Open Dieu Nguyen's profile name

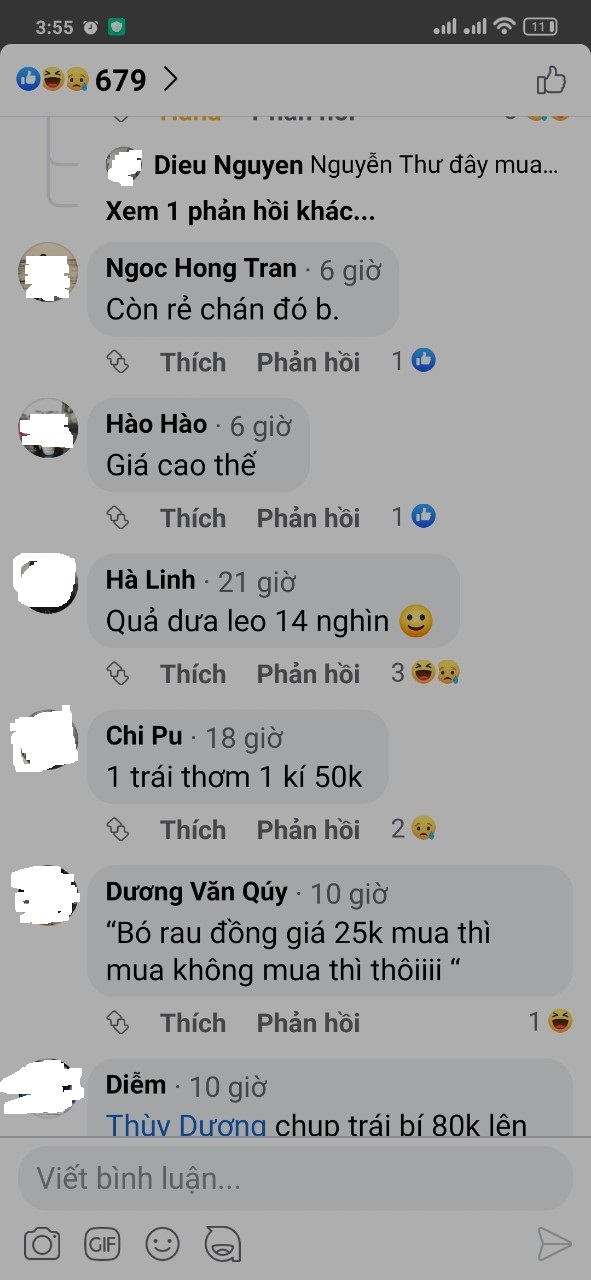(229, 165)
